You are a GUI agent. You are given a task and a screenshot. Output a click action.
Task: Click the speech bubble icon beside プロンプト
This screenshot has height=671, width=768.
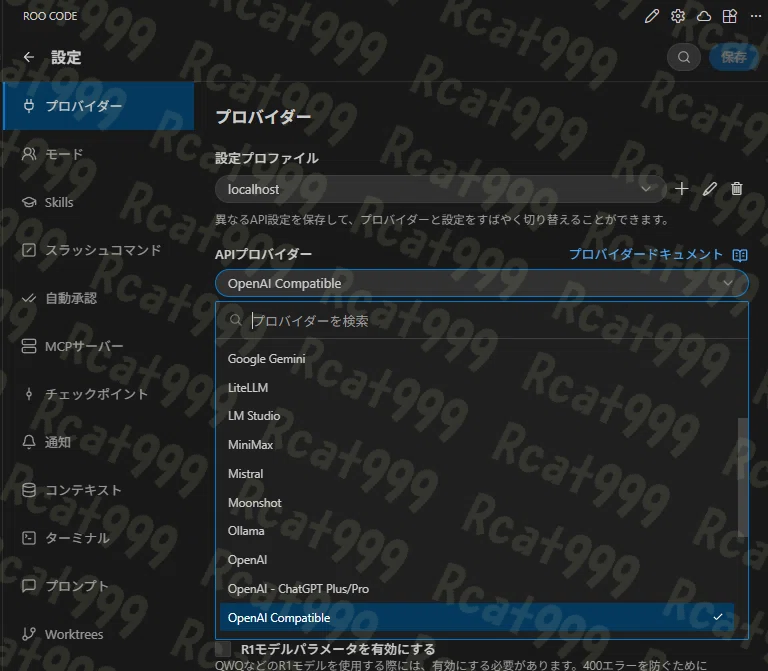coord(29,585)
